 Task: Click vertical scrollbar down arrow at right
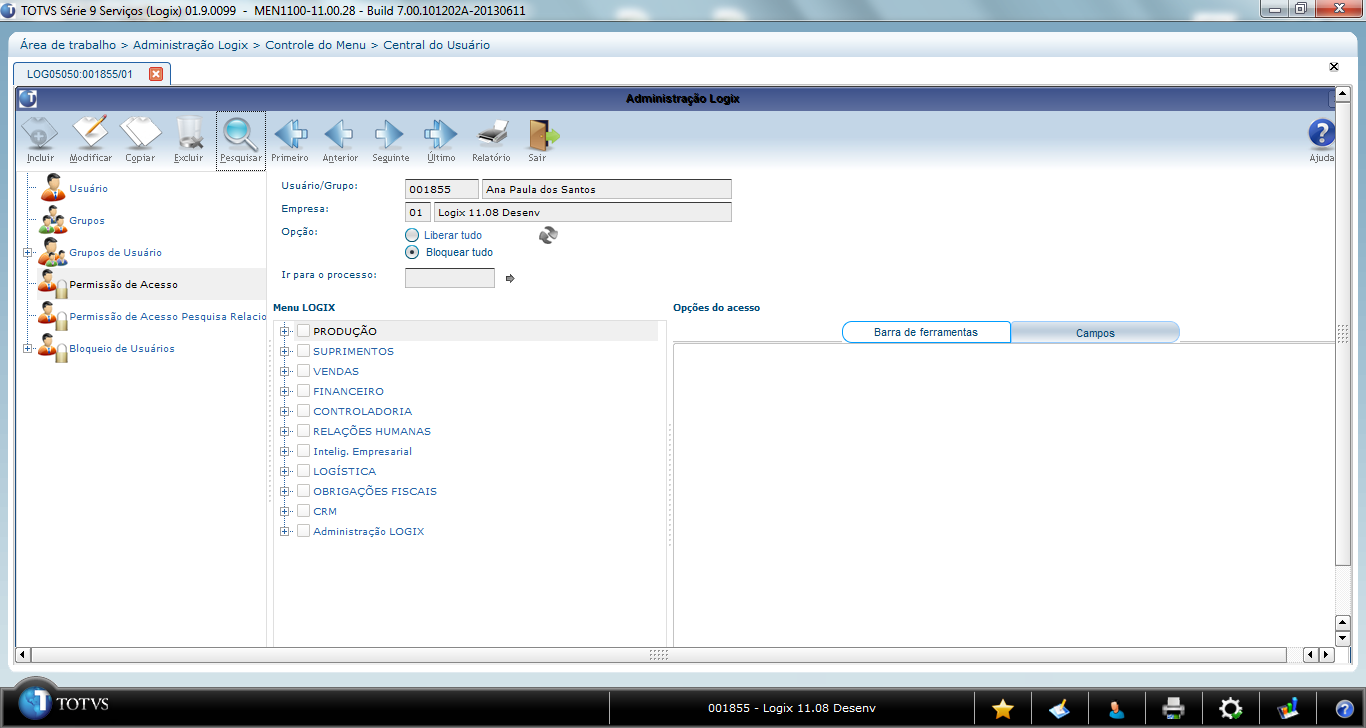[x=1343, y=638]
